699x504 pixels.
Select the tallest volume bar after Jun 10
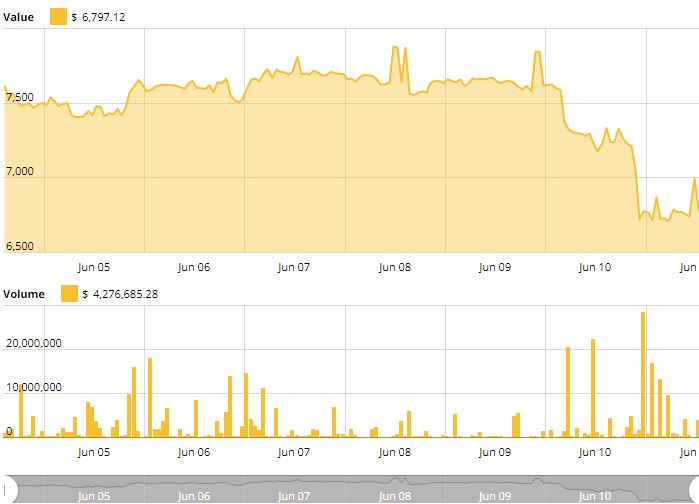coord(642,374)
